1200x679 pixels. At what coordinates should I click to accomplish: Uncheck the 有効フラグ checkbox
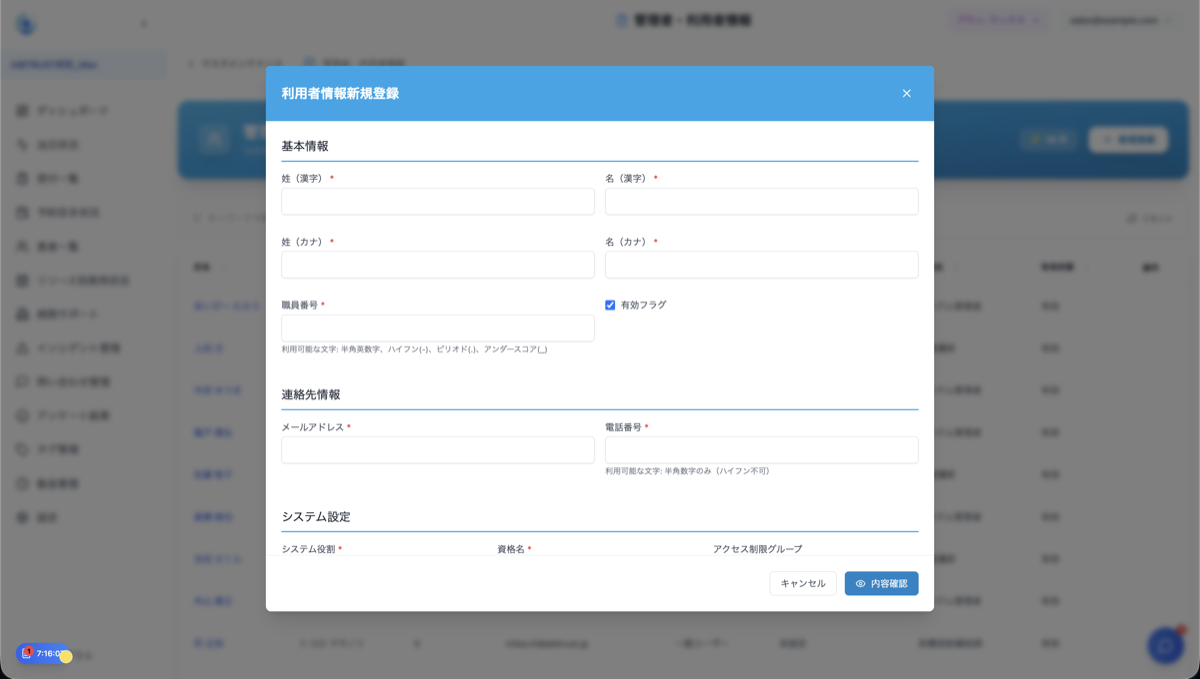pos(610,306)
